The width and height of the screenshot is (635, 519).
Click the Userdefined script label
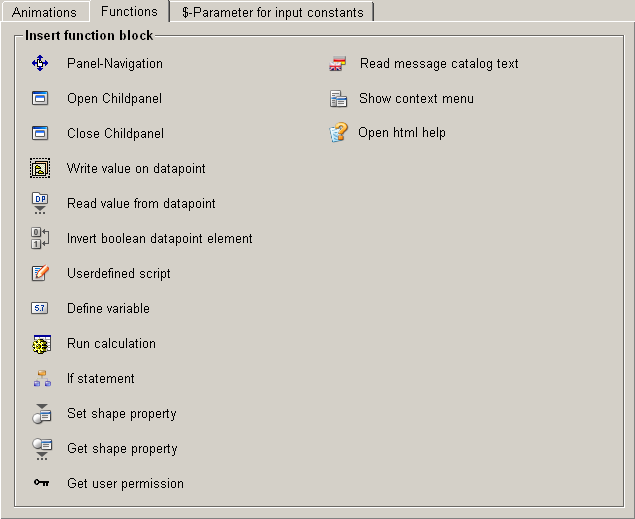tap(118, 273)
